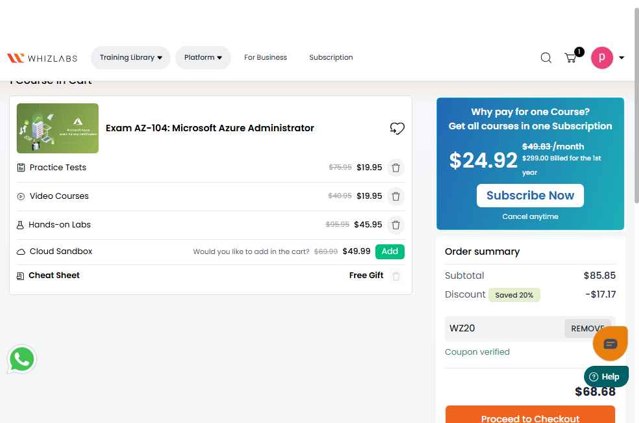
Task: Click the Subtotal $85.85 value
Action: click(x=599, y=276)
